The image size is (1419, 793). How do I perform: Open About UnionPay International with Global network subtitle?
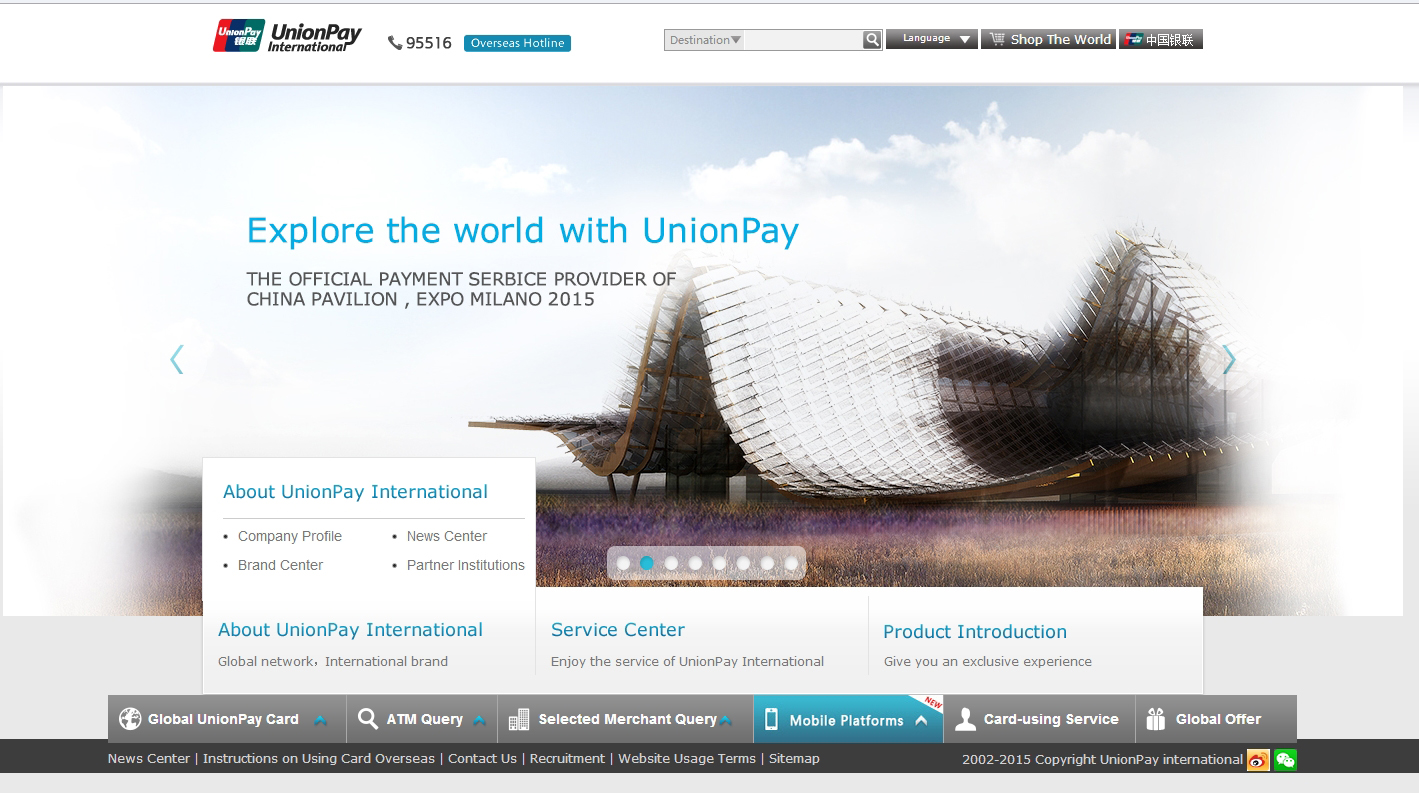click(x=350, y=630)
